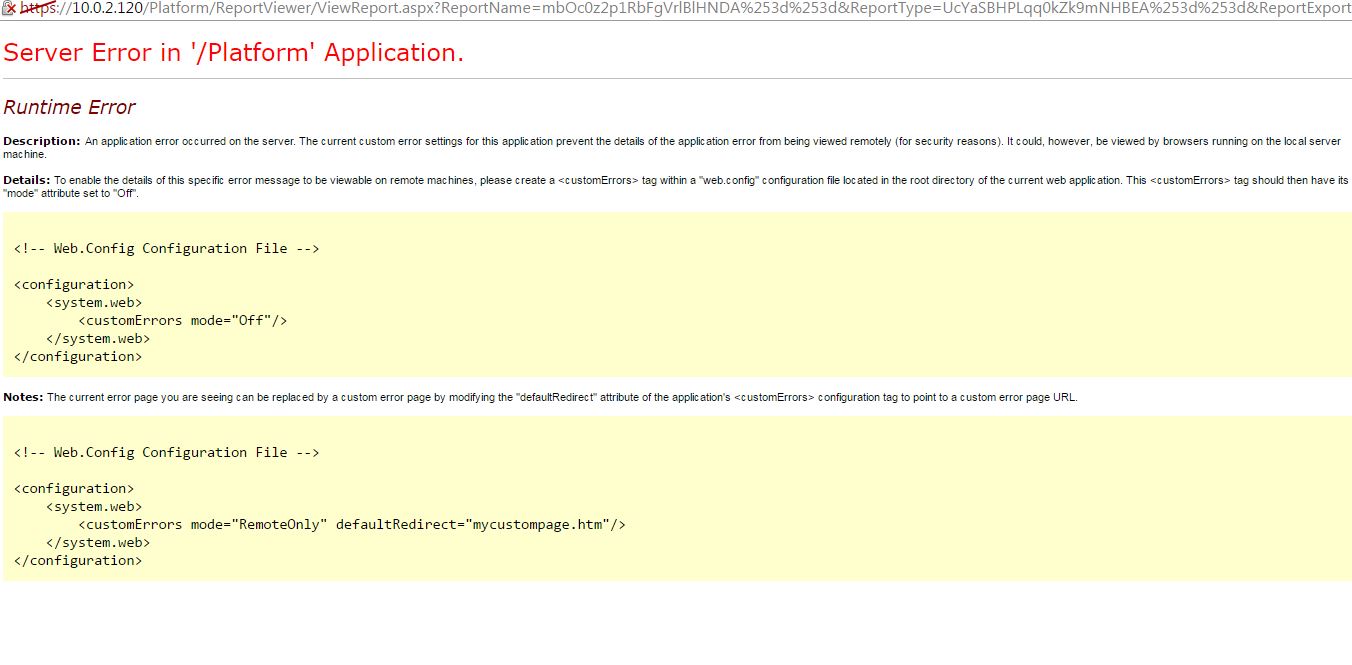Click the Runtime Error subheading
Image resolution: width=1352 pixels, height=665 pixels.
point(69,107)
